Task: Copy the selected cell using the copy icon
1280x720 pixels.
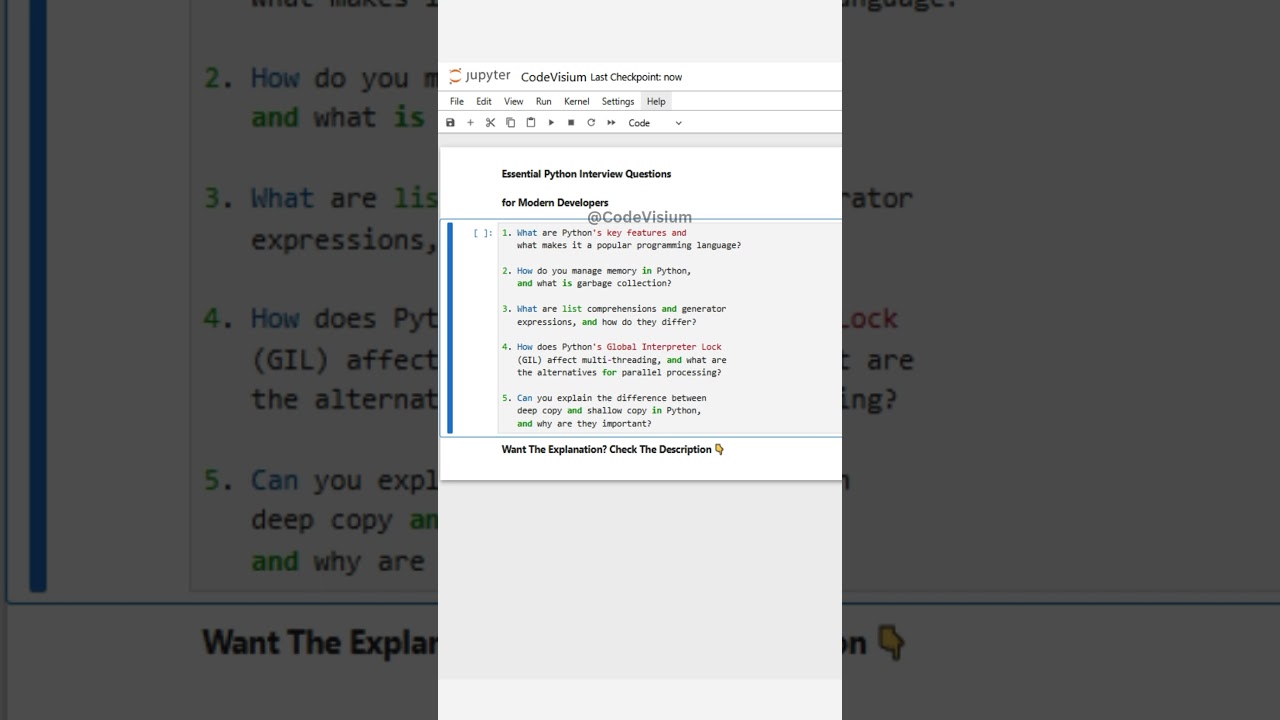Action: pos(510,123)
